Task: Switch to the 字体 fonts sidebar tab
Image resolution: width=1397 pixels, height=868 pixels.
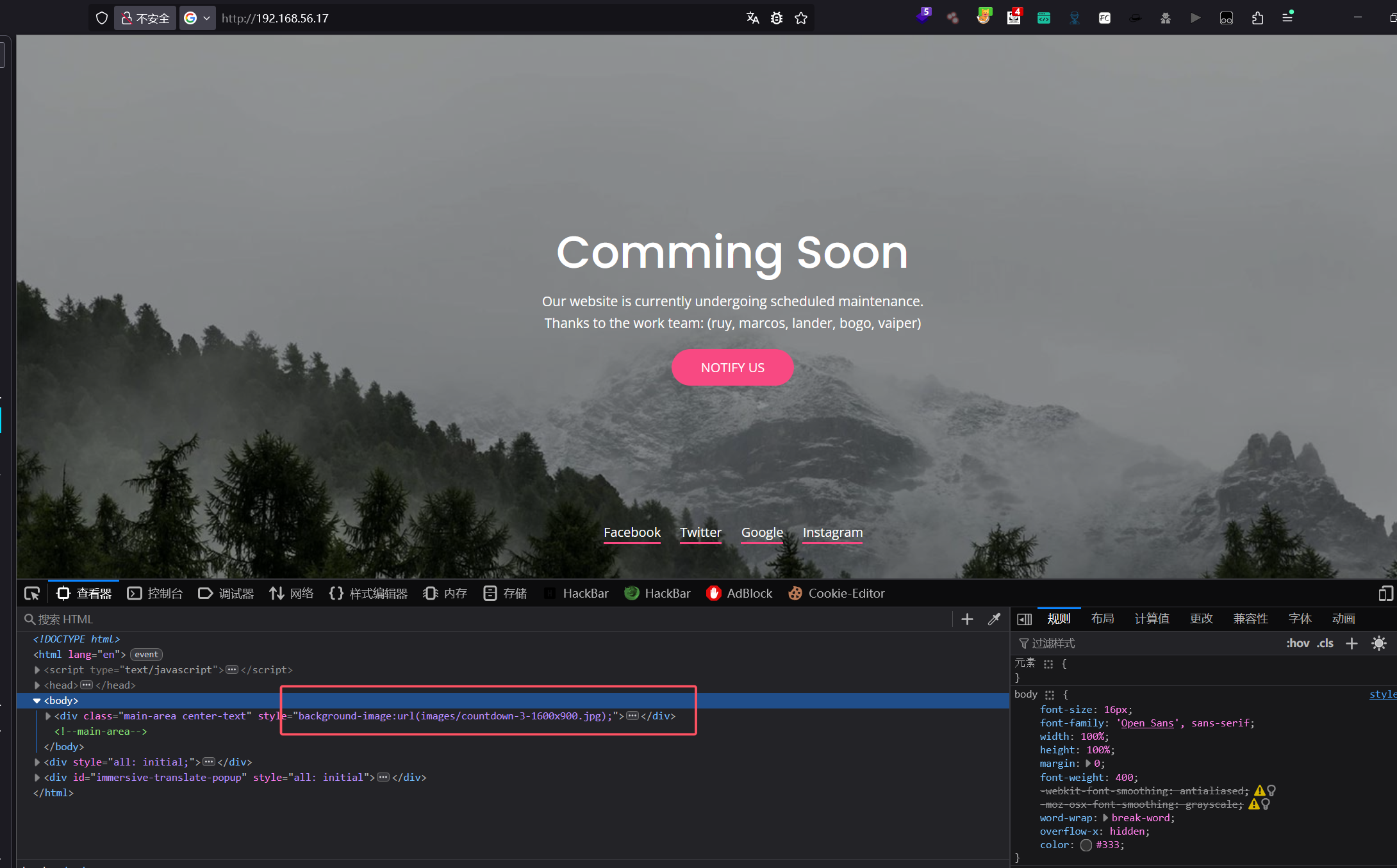Action: pos(1300,619)
